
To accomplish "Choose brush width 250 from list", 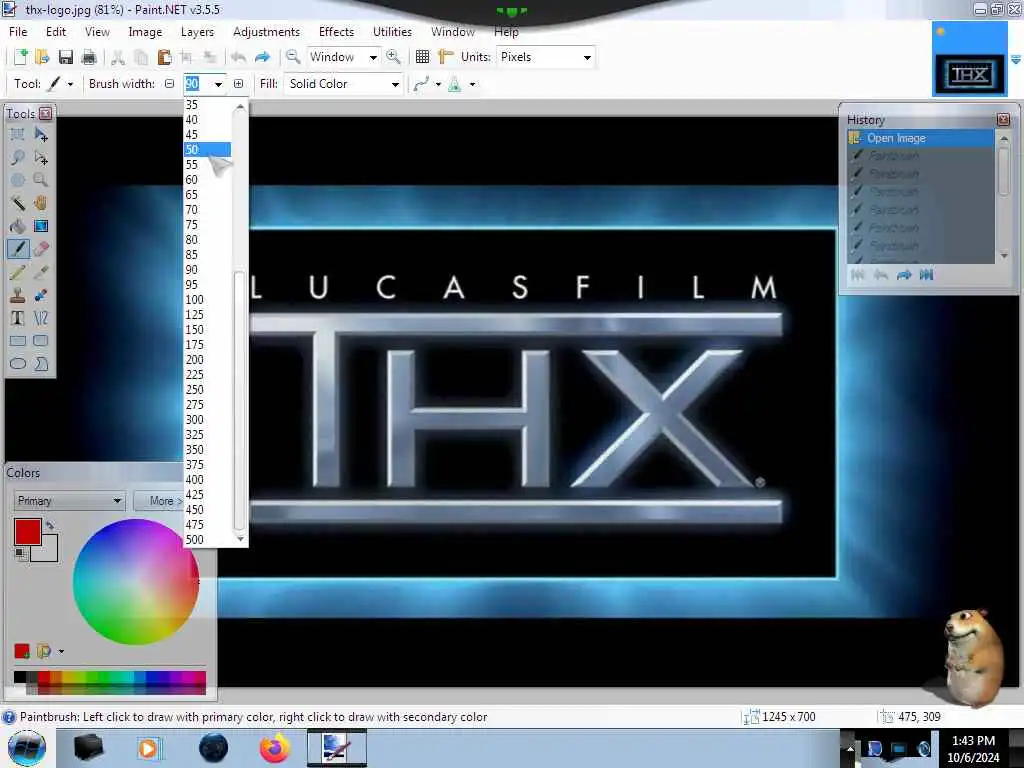I will tap(207, 390).
